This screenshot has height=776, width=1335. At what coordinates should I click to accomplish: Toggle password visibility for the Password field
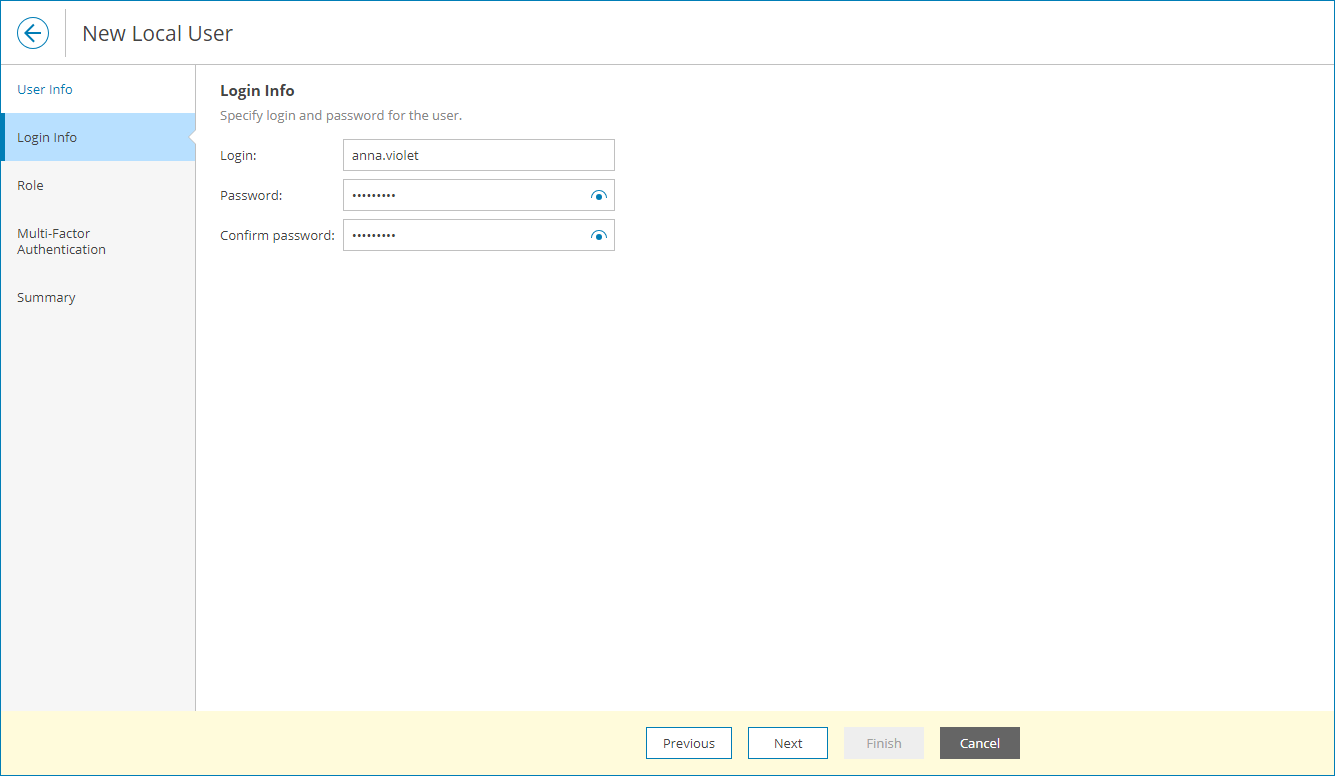coord(598,195)
